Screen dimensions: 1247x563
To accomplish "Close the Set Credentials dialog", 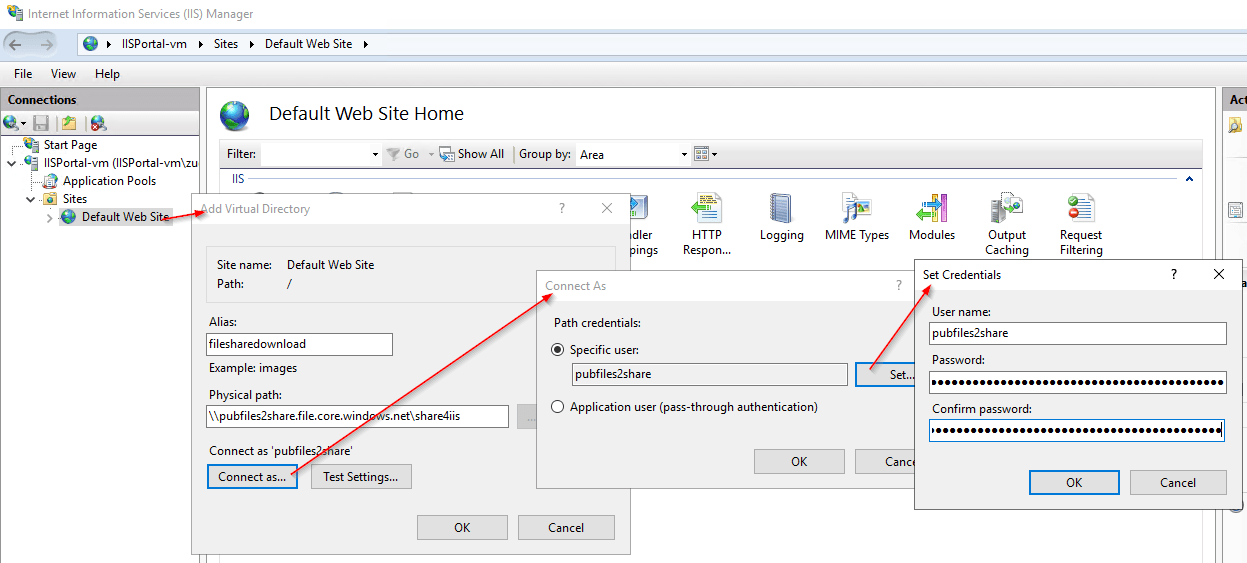I will tap(1218, 274).
